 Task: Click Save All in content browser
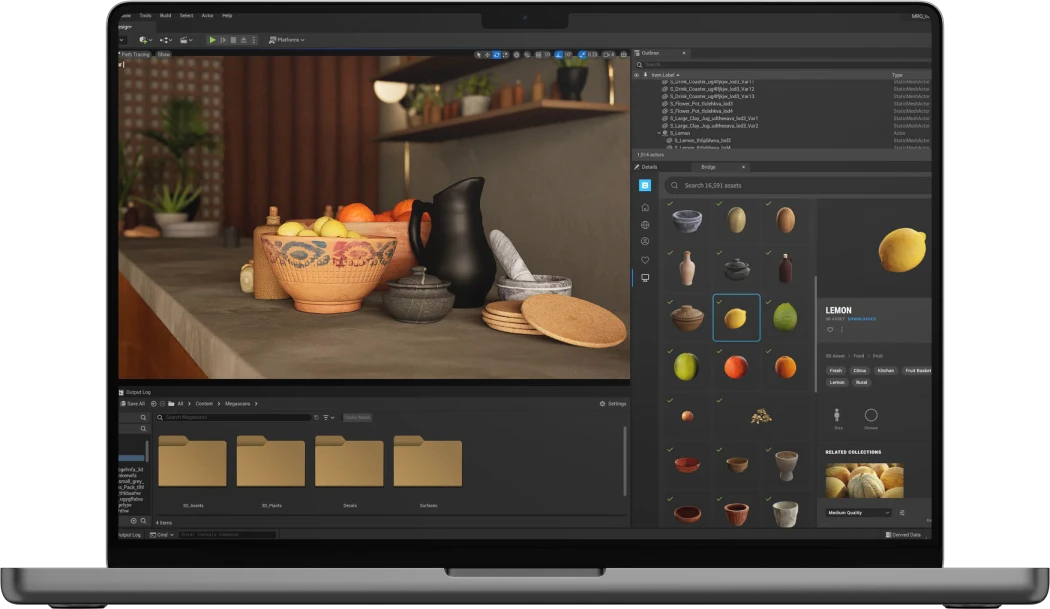pyautogui.click(x=134, y=403)
